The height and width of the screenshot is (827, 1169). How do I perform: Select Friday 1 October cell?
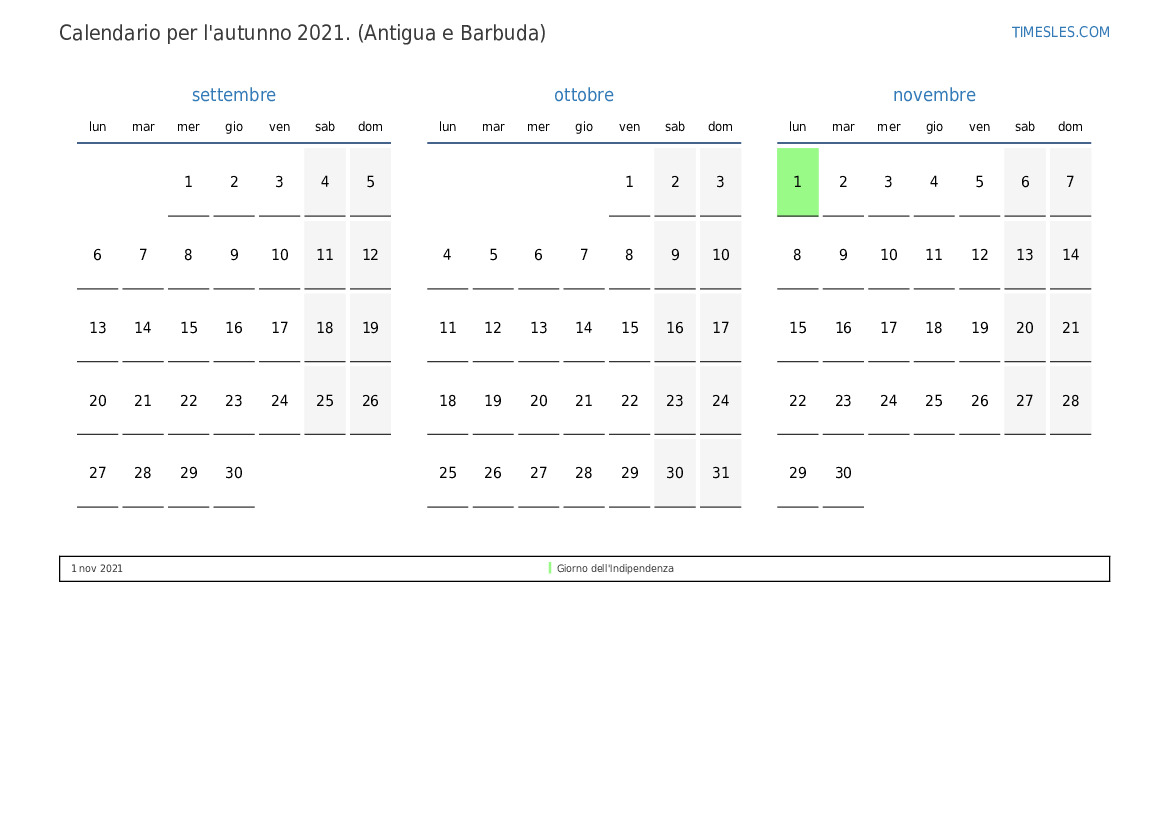pyautogui.click(x=629, y=182)
